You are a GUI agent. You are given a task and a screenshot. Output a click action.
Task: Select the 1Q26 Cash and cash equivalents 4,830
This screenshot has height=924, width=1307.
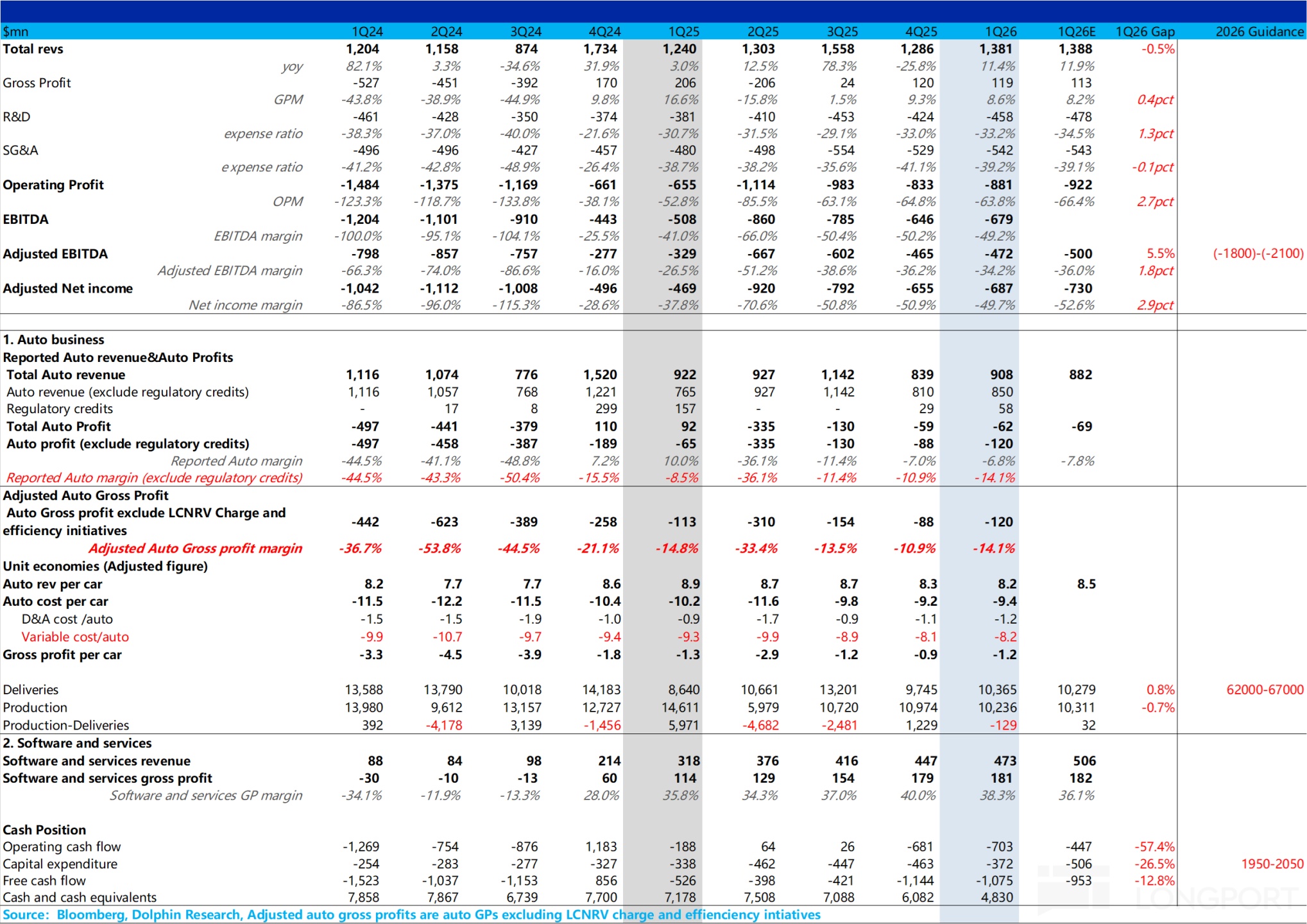click(996, 897)
